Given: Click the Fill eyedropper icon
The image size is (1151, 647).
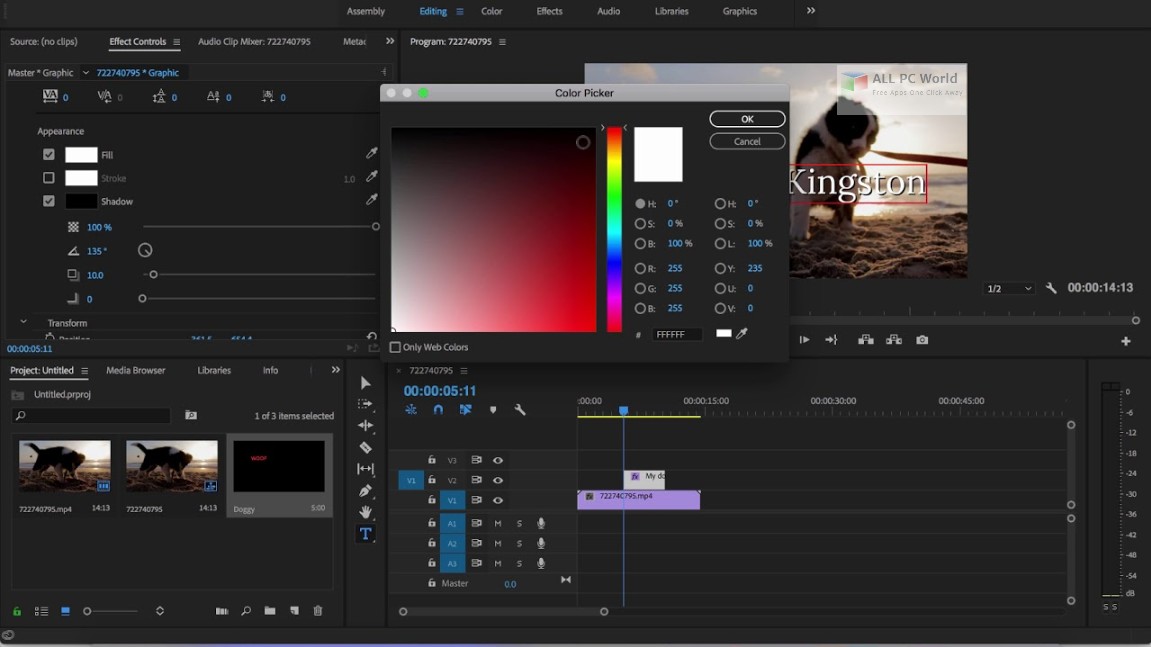Looking at the screenshot, I should (x=372, y=154).
